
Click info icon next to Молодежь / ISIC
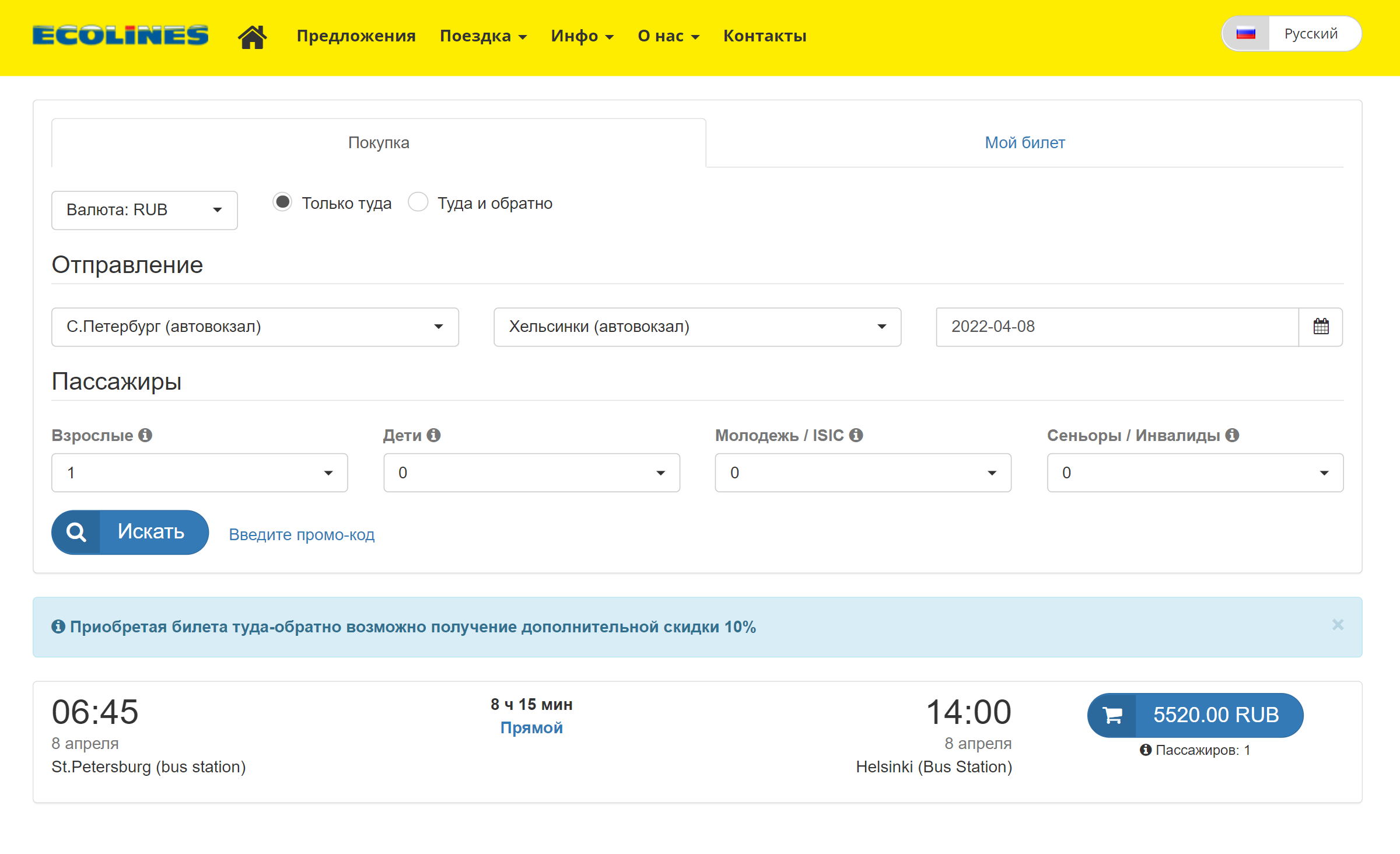click(x=856, y=435)
